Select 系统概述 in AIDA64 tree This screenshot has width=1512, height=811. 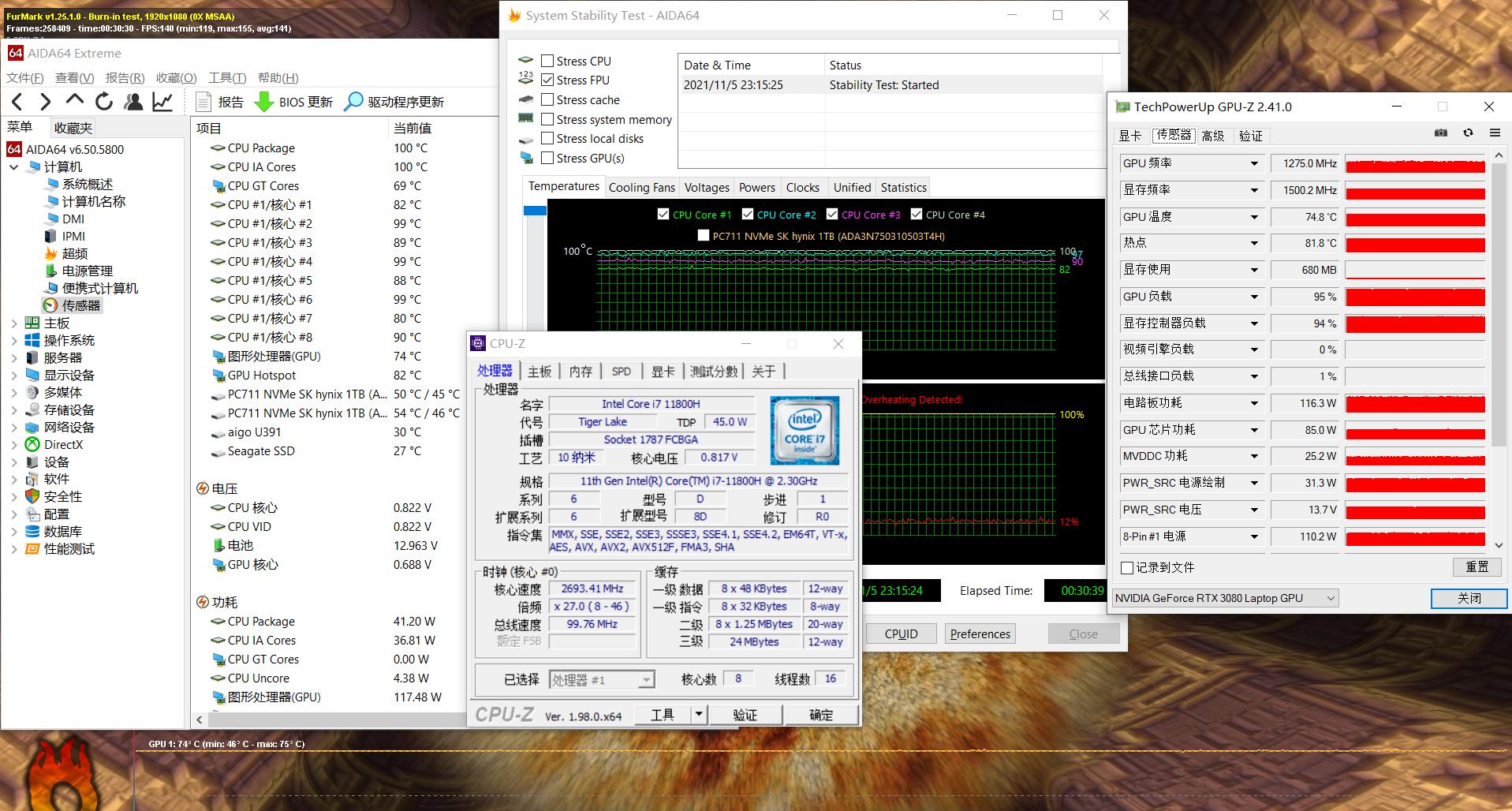88,184
